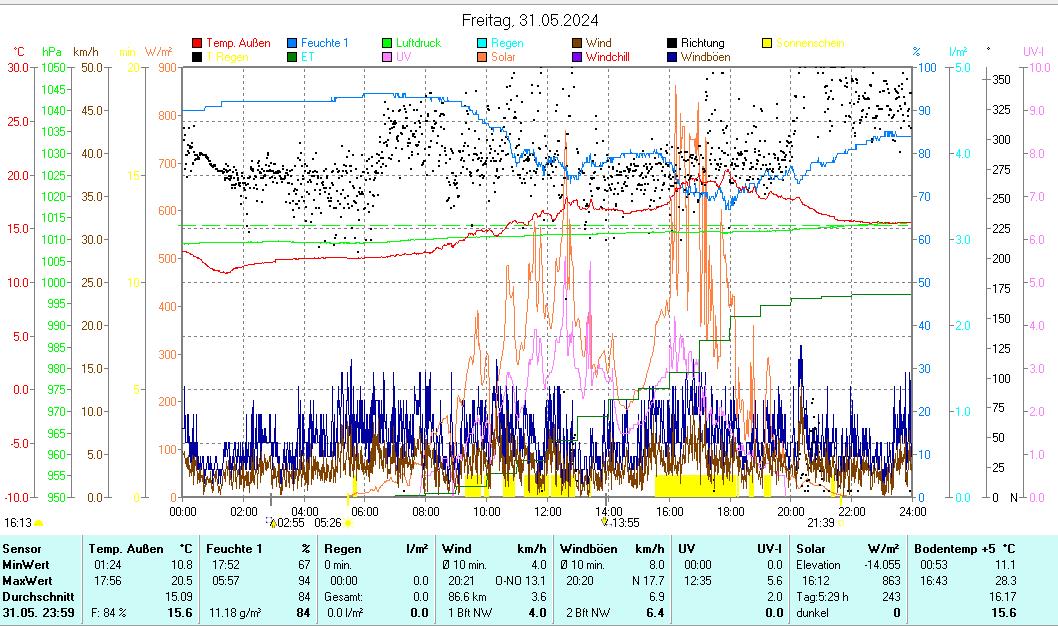Click the yellow Sonnenschein legend swatch
The image size is (1058, 626).
coord(767,43)
